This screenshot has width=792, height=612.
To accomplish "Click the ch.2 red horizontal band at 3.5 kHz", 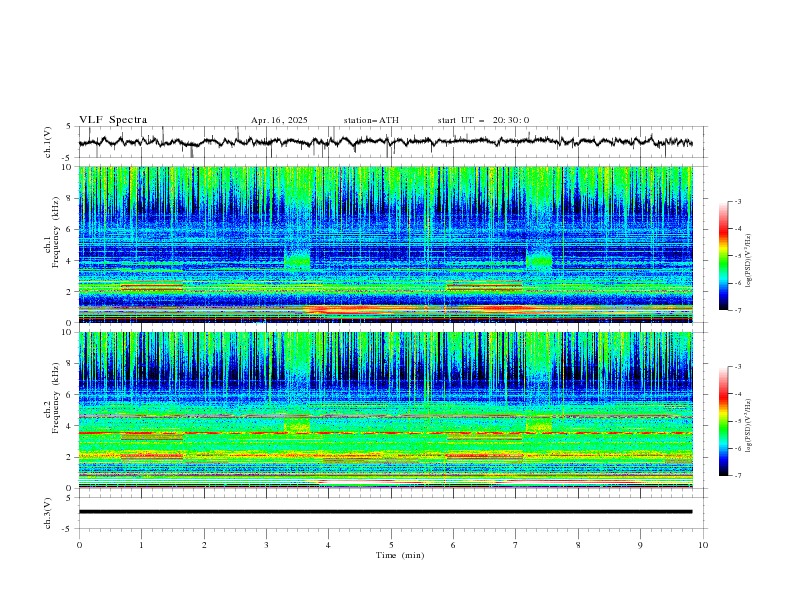I will pyautogui.click(x=385, y=433).
